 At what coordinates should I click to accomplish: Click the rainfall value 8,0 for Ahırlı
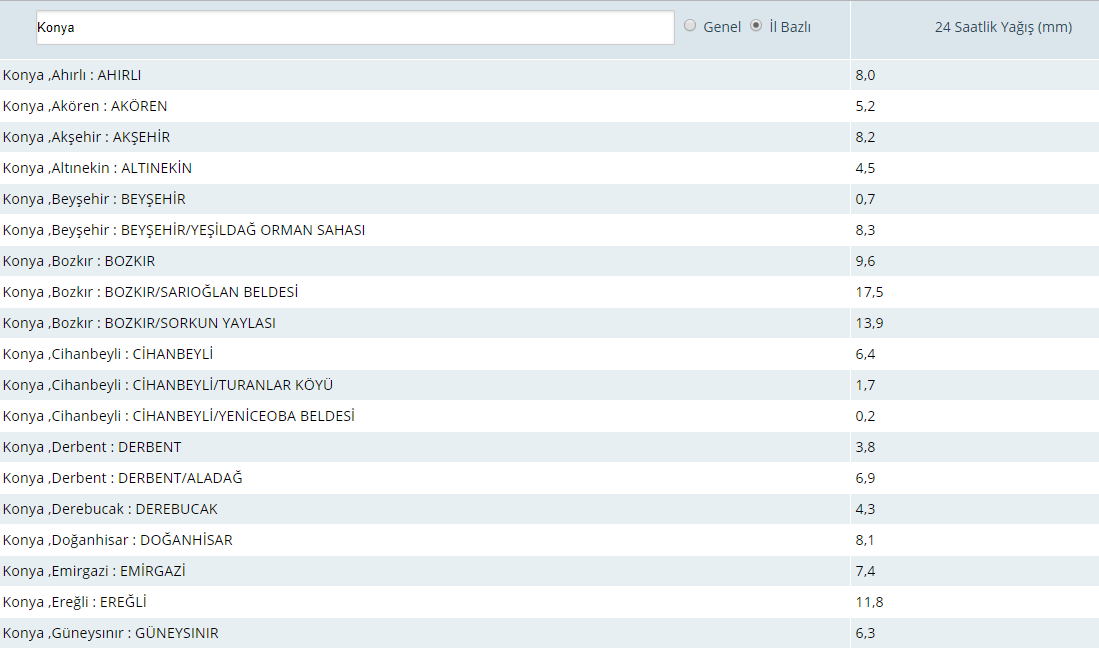pyautogui.click(x=865, y=75)
